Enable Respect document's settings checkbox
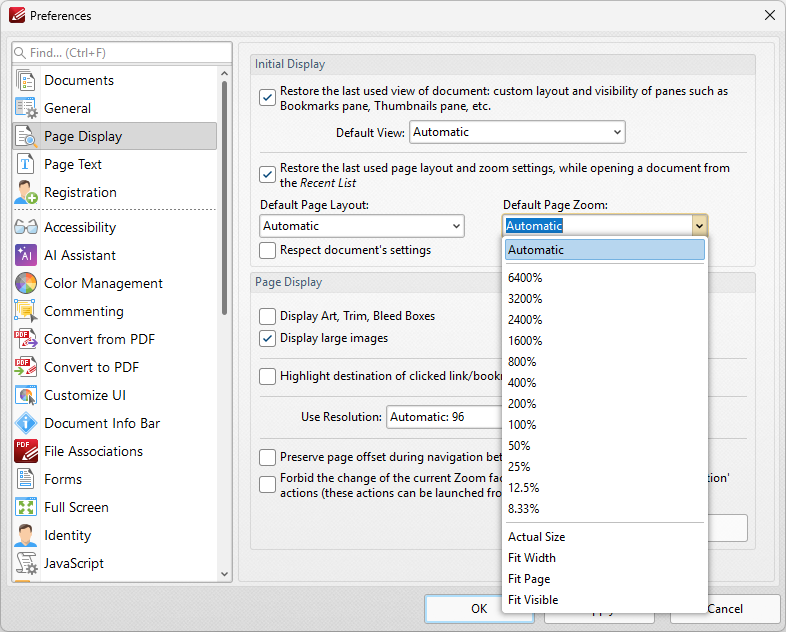The width and height of the screenshot is (786, 632). (x=267, y=250)
